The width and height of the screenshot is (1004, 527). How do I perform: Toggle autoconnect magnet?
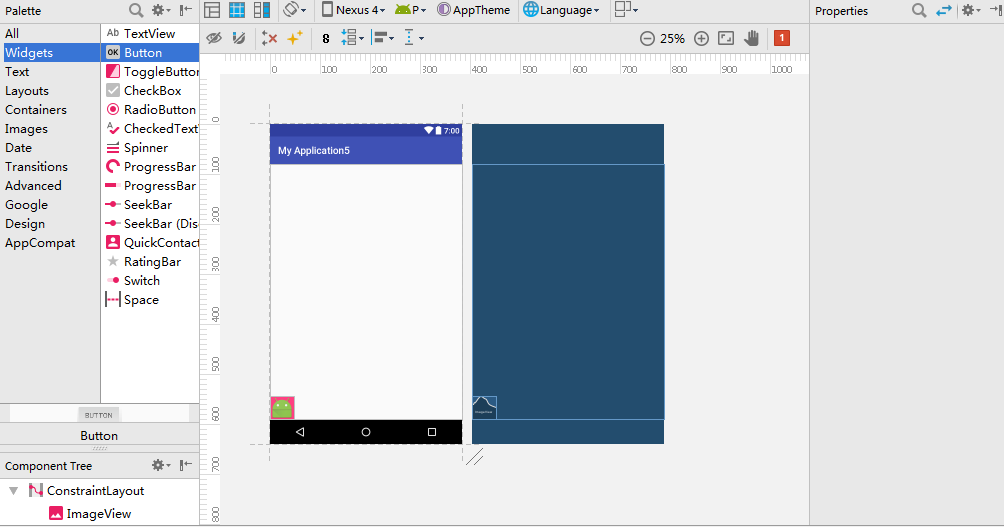(x=239, y=38)
